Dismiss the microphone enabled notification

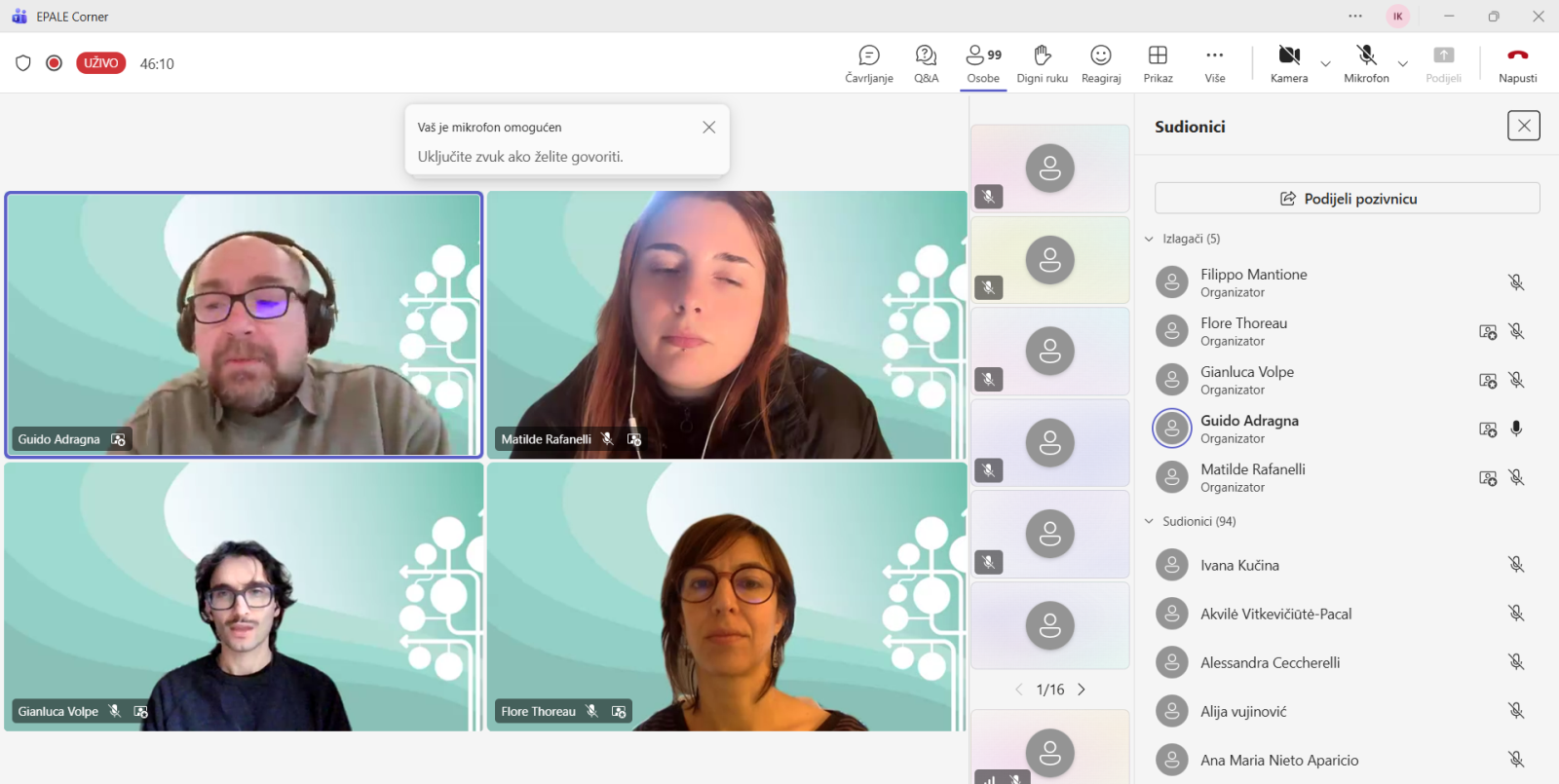coord(709,128)
